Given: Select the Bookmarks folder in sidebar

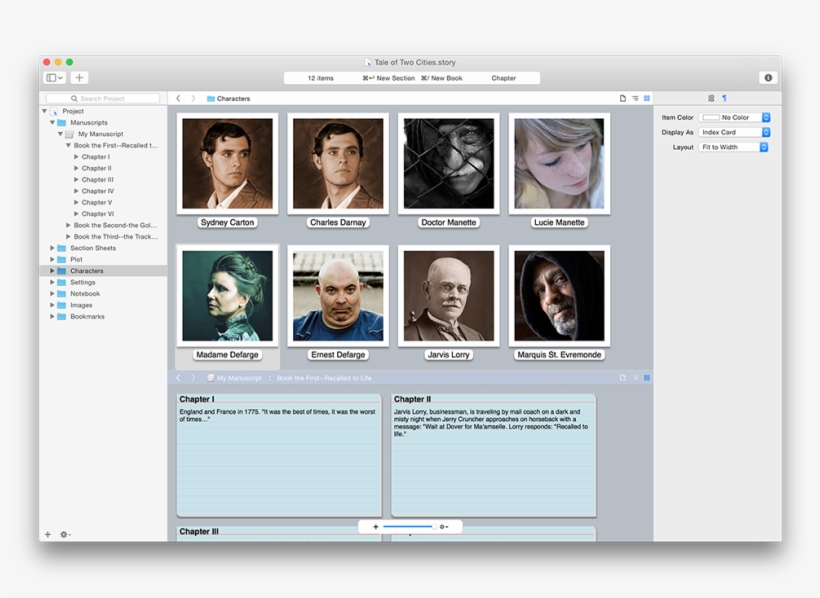Looking at the screenshot, I should click(x=87, y=317).
